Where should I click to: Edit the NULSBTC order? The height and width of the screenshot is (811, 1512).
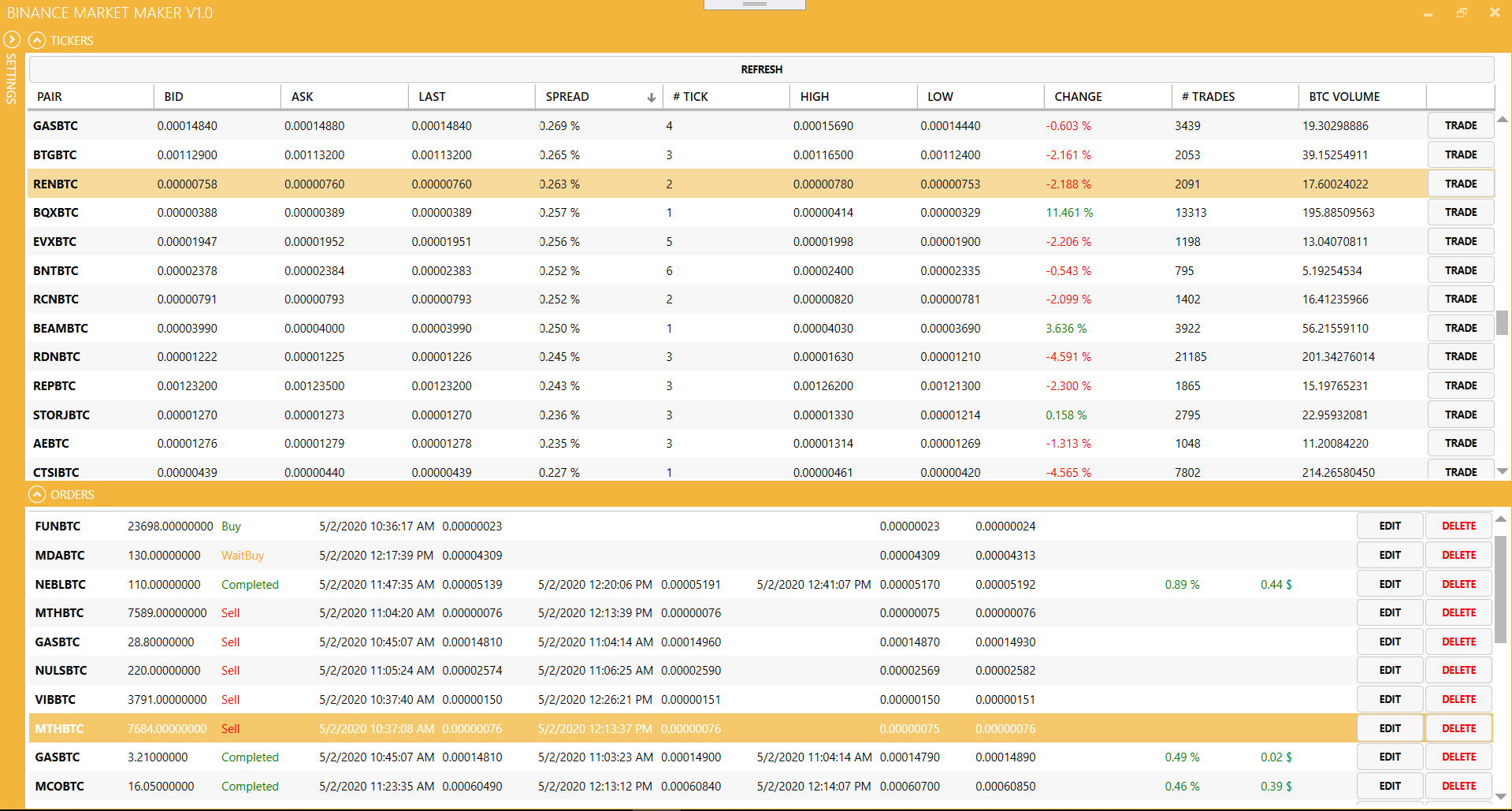click(1390, 670)
